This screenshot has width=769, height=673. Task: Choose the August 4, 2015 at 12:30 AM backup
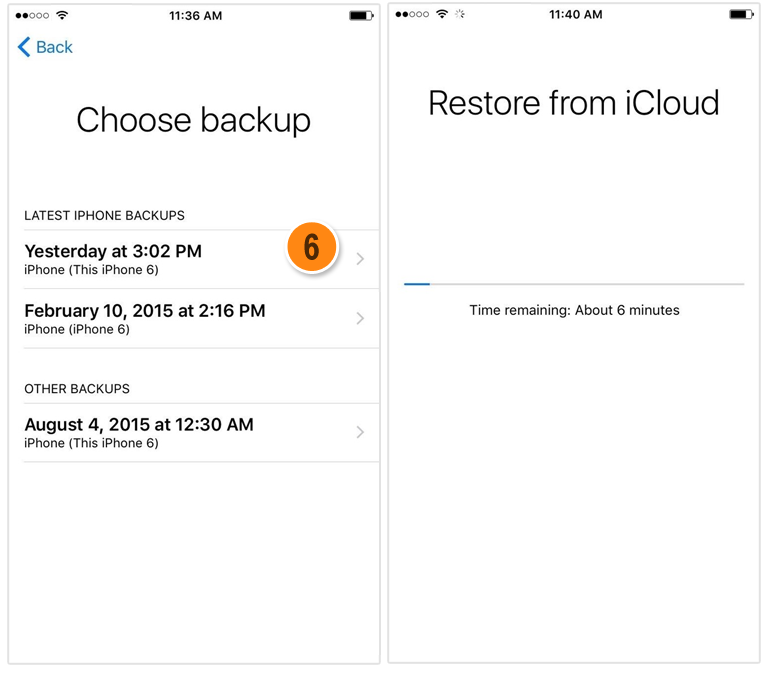pos(201,432)
